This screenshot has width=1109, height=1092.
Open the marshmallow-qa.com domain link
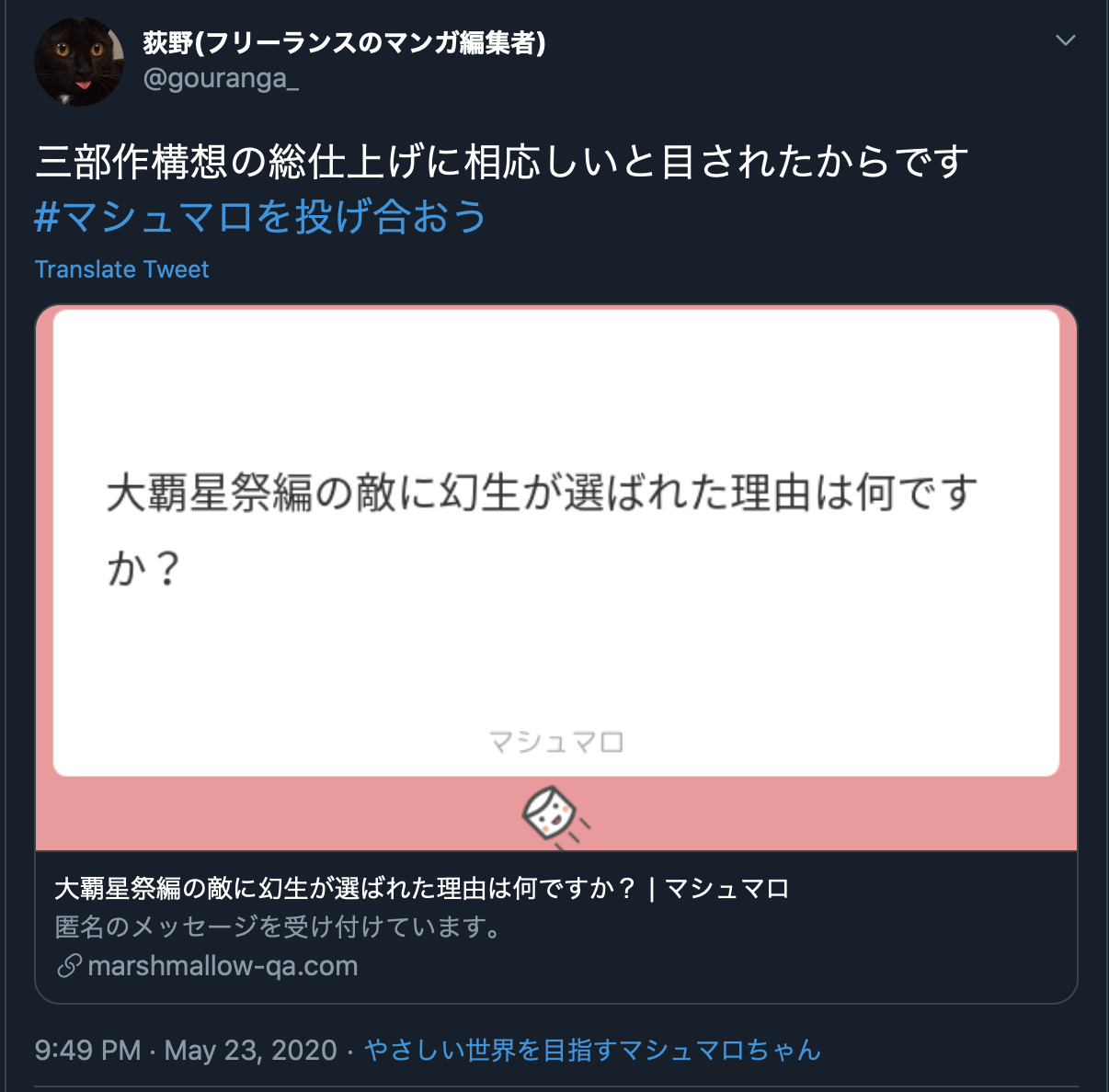(223, 966)
